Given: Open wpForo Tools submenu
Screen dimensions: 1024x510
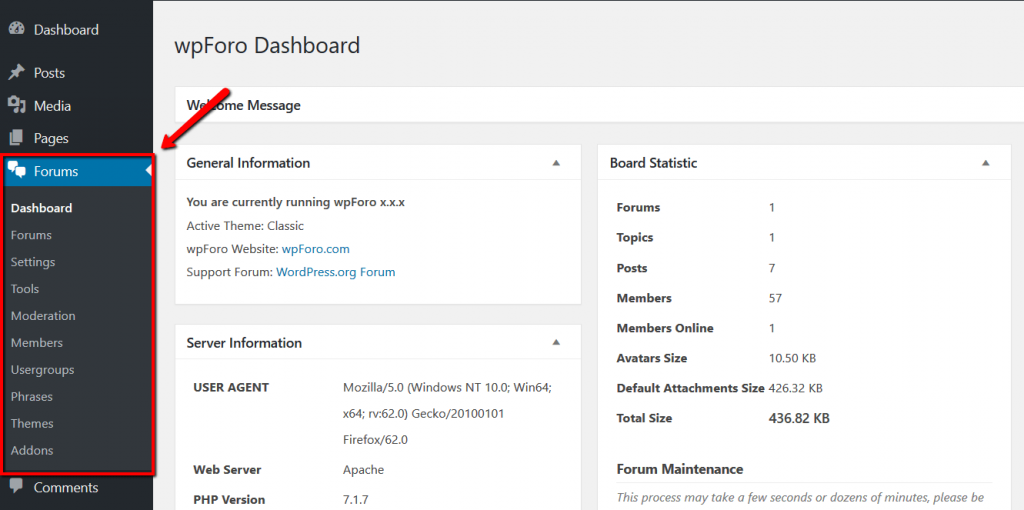Looking at the screenshot, I should click(x=25, y=289).
